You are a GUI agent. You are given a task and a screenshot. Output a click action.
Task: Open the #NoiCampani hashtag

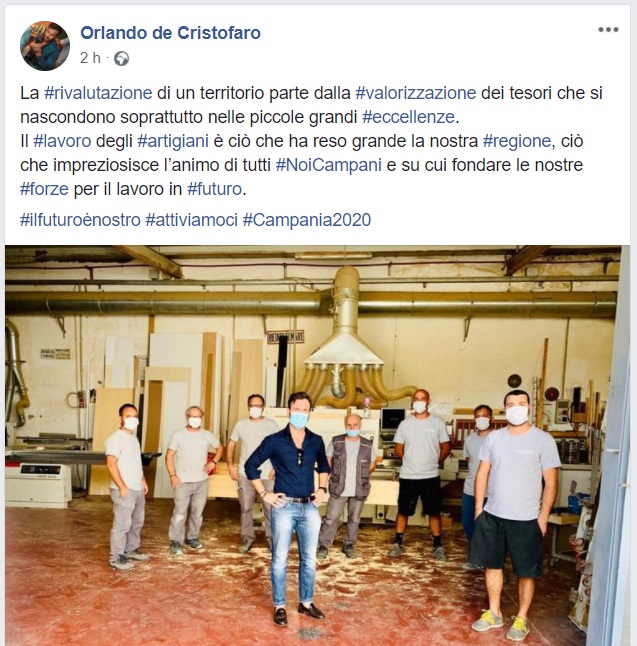[329, 165]
